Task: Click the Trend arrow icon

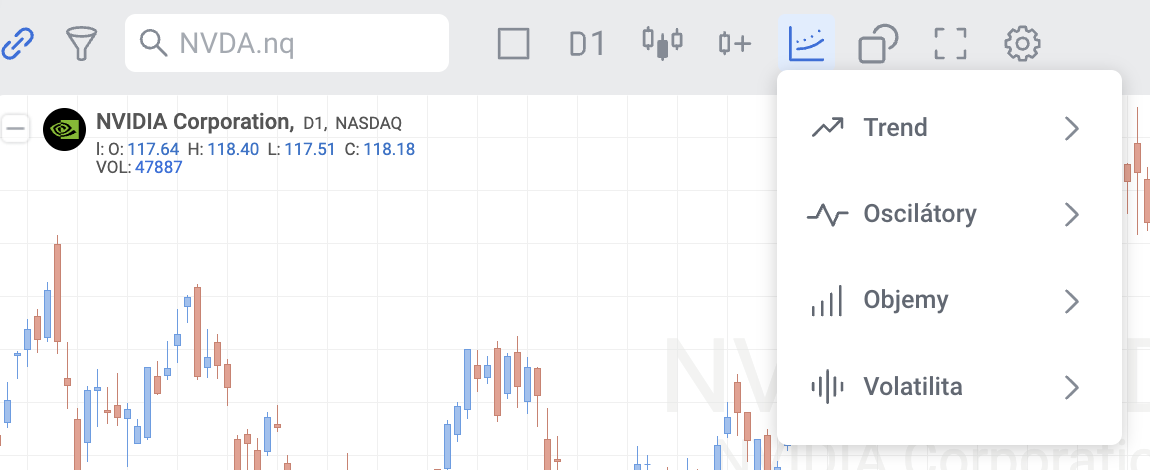Action: (x=827, y=128)
